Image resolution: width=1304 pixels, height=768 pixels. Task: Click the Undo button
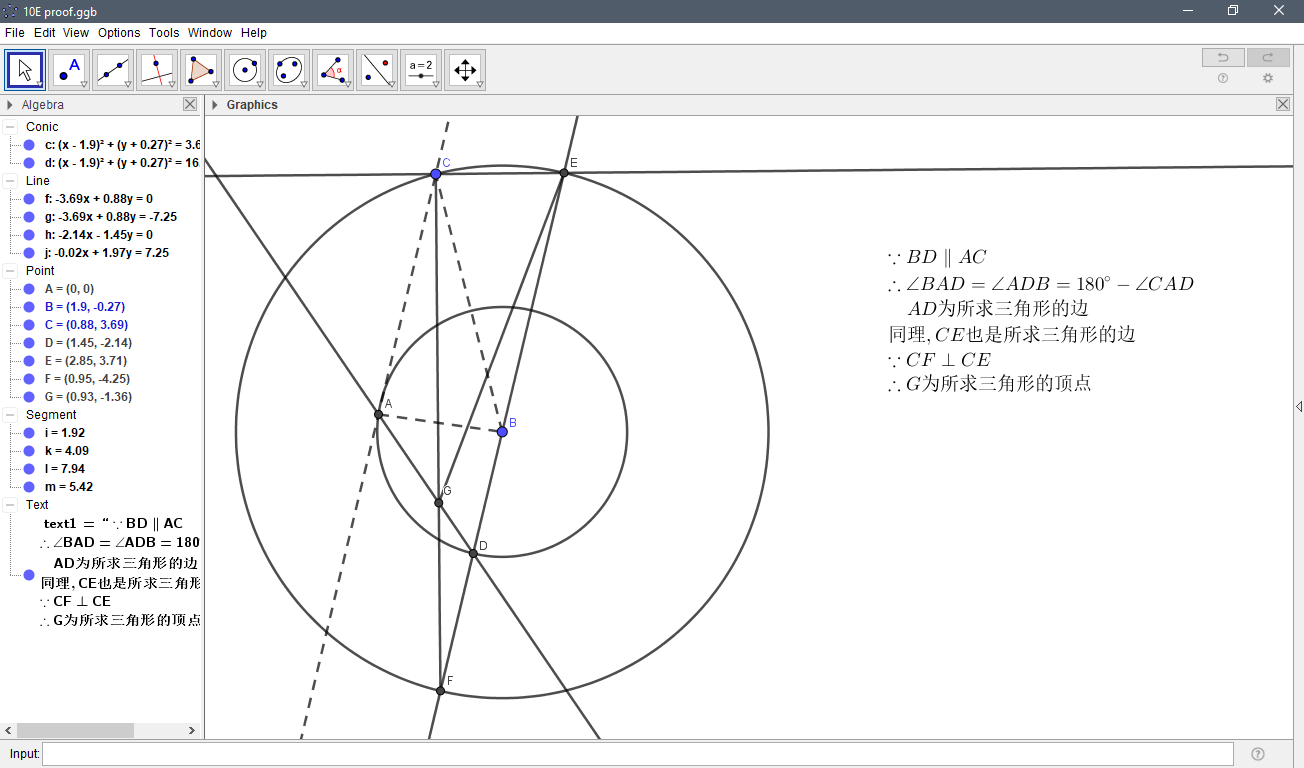pyautogui.click(x=1222, y=57)
